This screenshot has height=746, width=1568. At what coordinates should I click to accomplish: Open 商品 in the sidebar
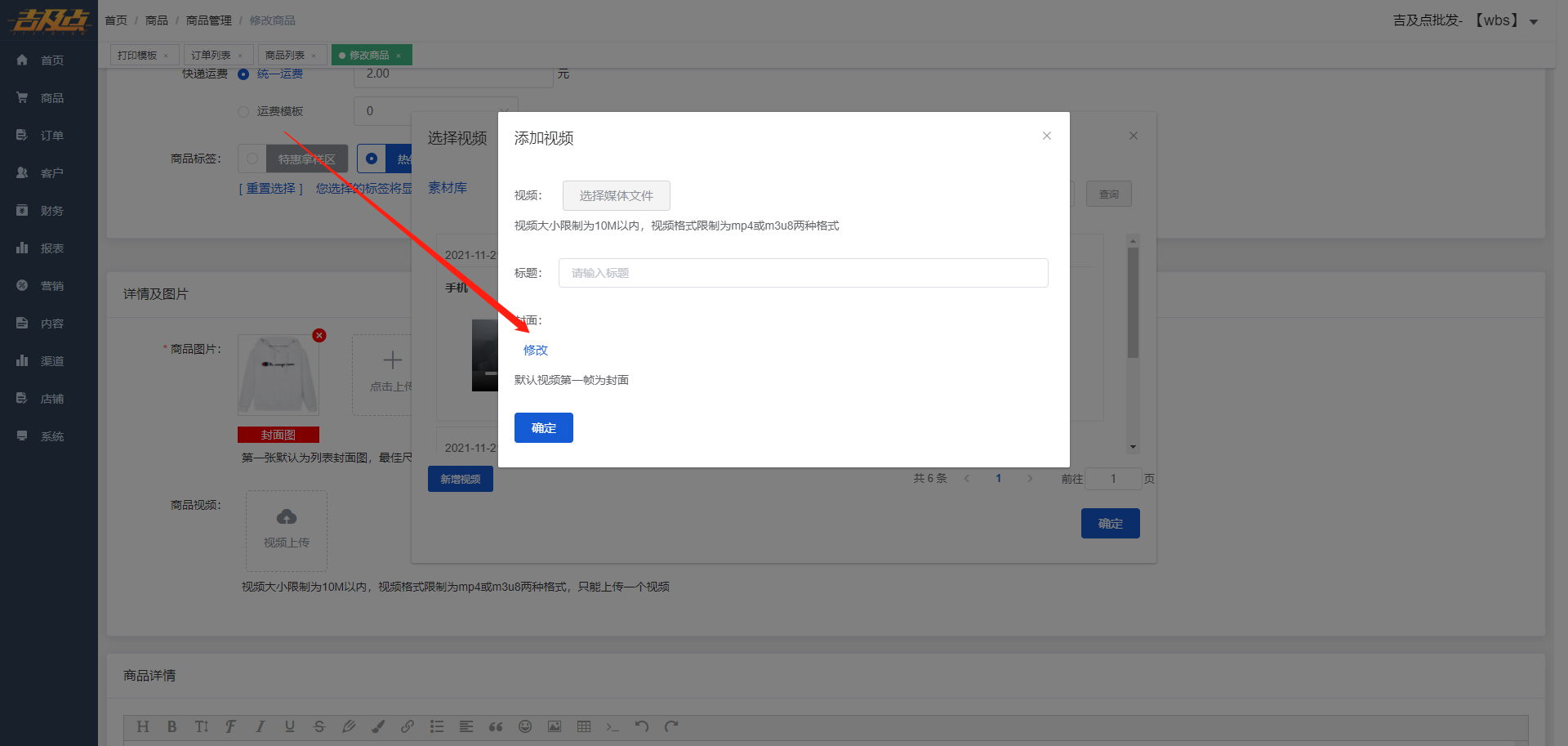(49, 98)
